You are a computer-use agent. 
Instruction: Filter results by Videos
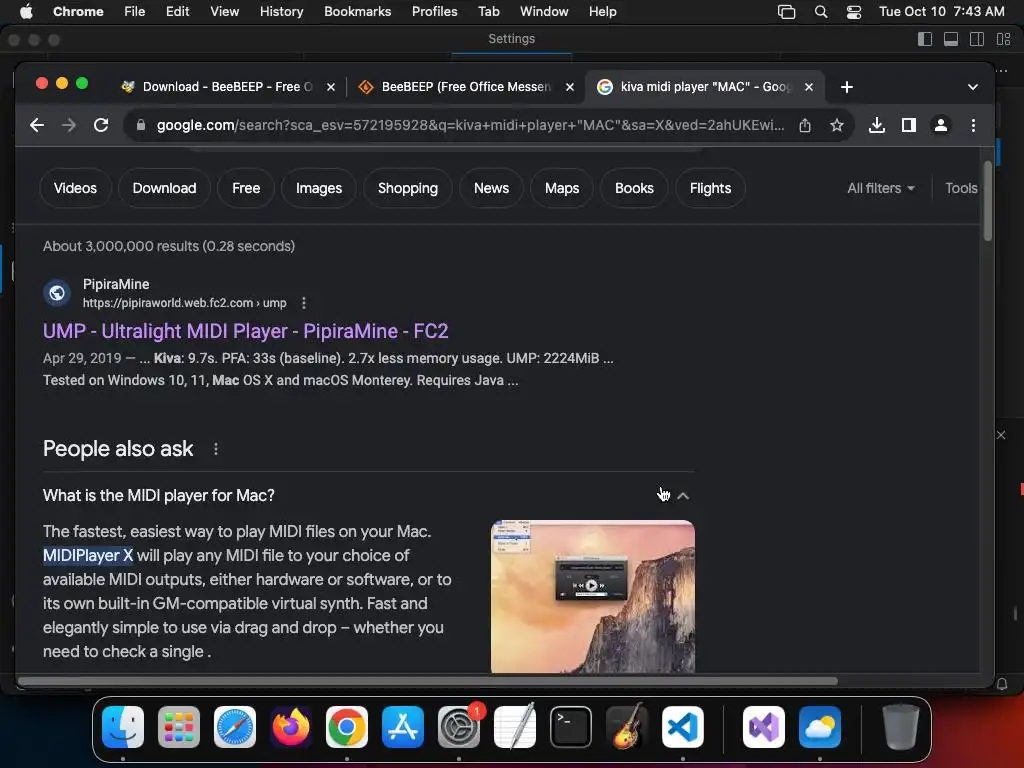(x=75, y=188)
